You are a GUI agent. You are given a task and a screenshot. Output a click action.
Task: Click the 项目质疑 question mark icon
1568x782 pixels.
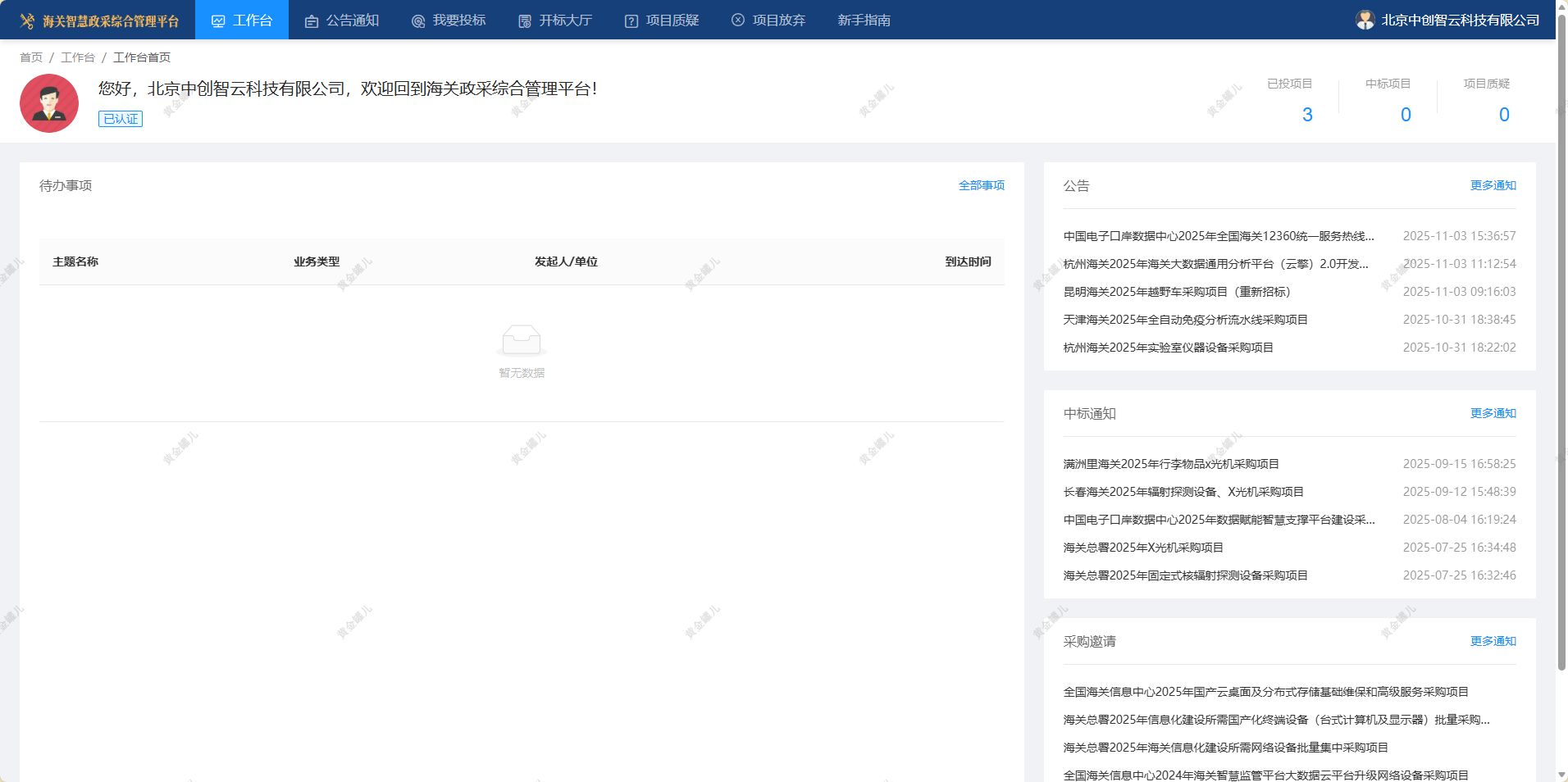tap(631, 21)
